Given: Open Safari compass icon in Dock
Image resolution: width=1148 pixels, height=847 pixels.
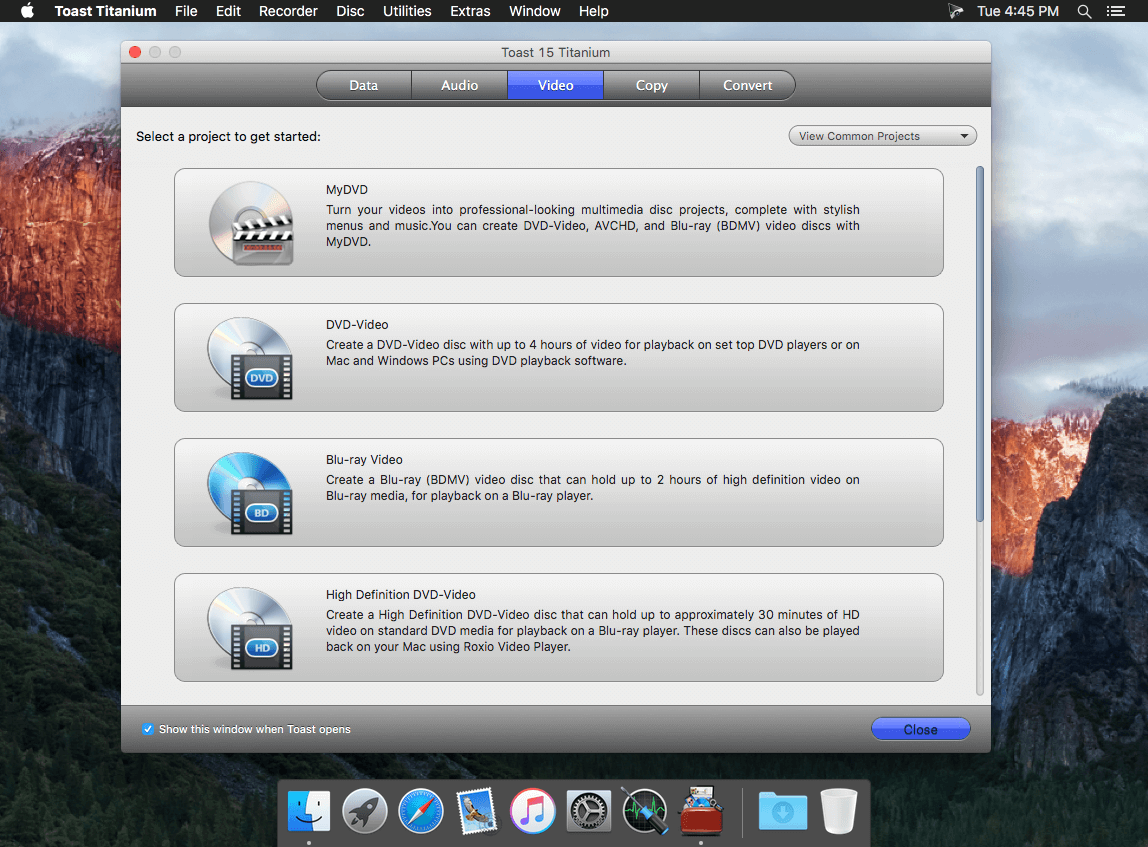Looking at the screenshot, I should [x=421, y=811].
